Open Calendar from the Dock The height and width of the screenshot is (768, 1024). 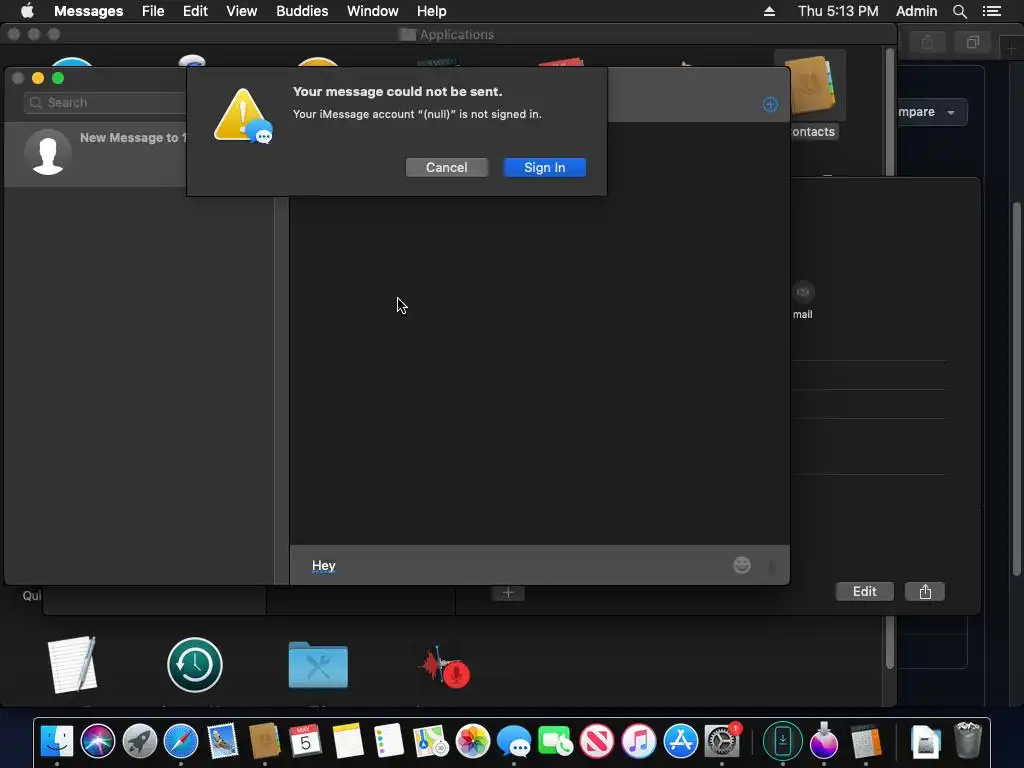tap(306, 741)
